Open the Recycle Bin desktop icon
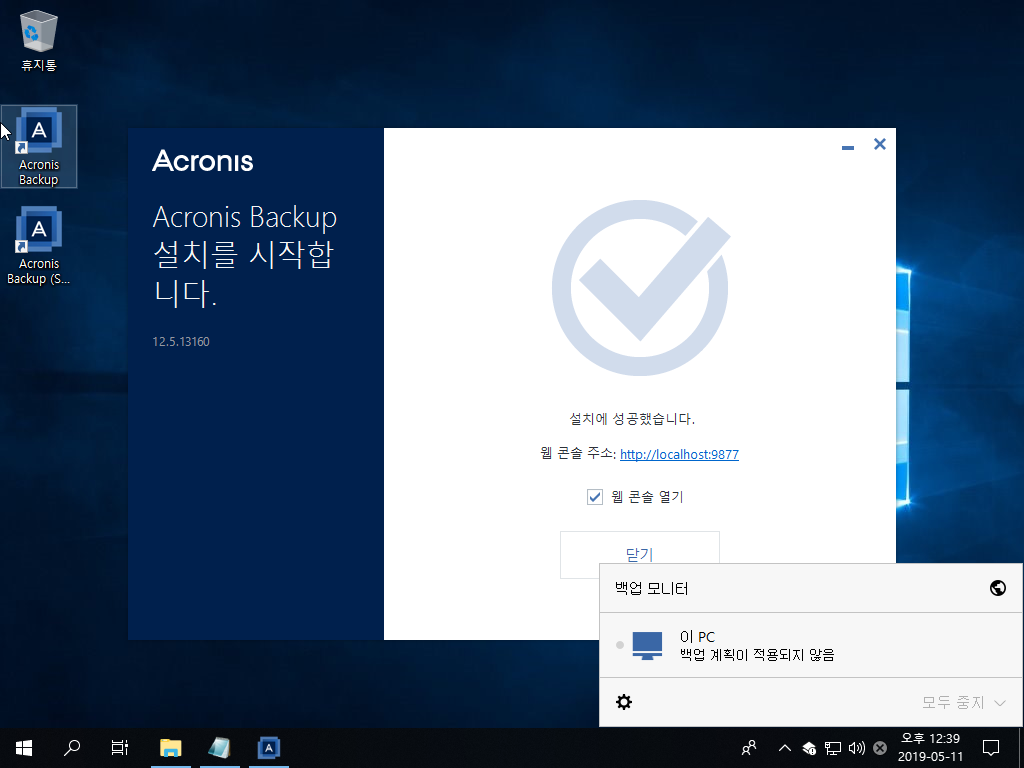This screenshot has width=1024, height=768. [x=39, y=40]
